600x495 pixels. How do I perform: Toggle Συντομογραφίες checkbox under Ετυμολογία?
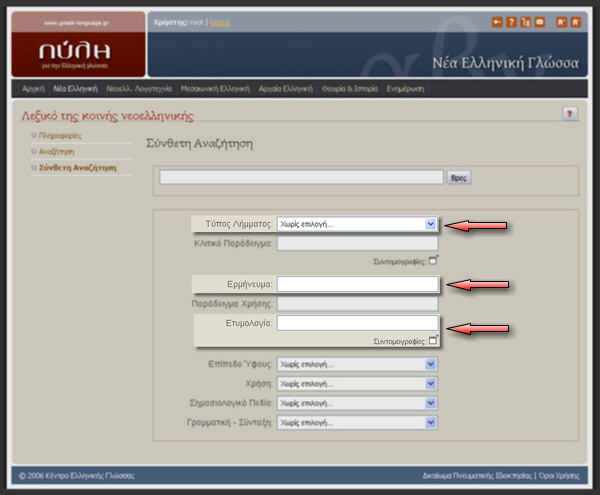433,340
